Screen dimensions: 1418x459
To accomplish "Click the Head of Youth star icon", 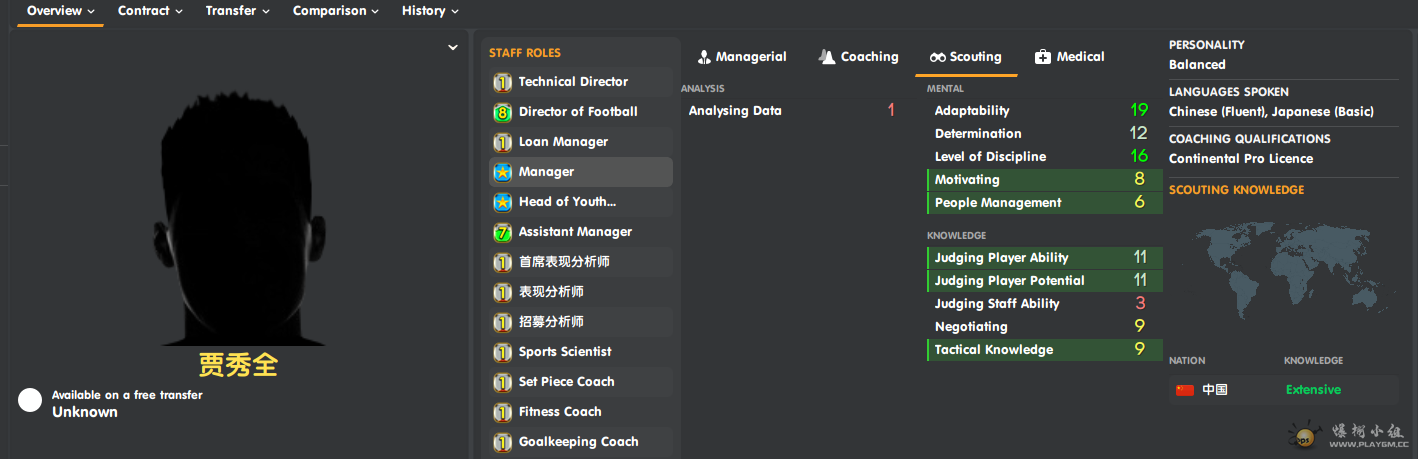I will coord(502,202).
